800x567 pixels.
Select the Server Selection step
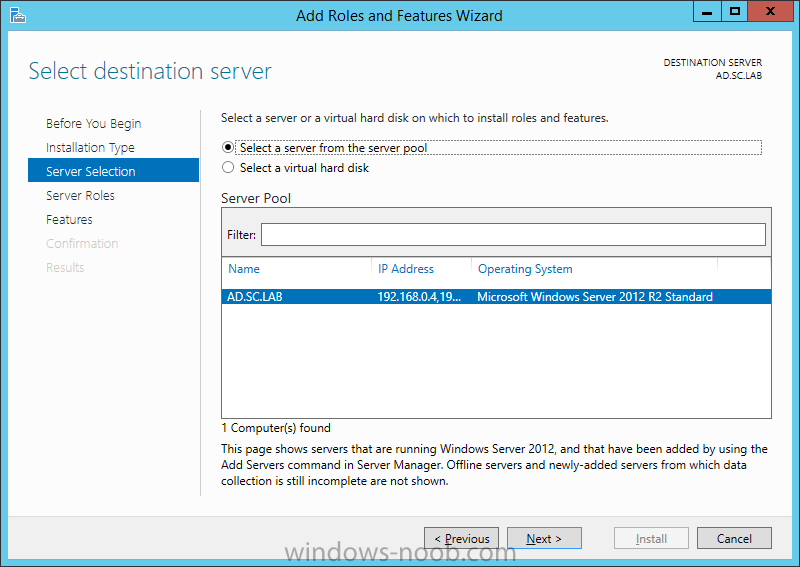tap(113, 170)
